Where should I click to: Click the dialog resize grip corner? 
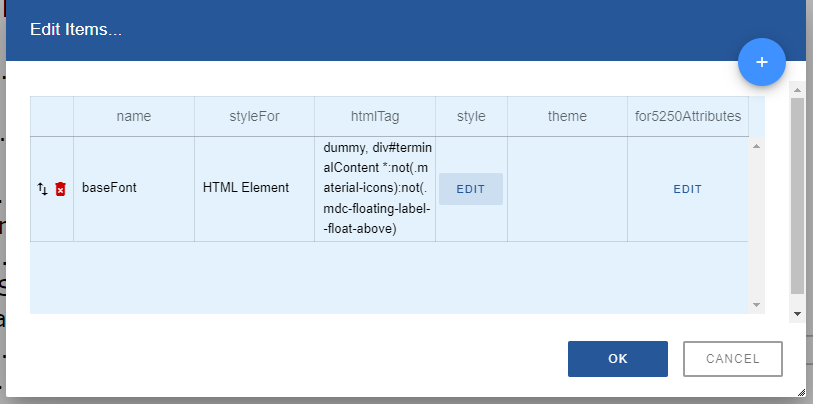pos(800,391)
